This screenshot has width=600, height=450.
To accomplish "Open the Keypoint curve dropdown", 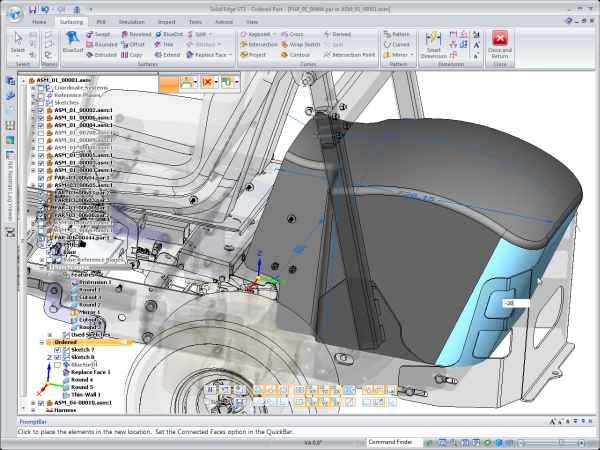I will 273,33.
